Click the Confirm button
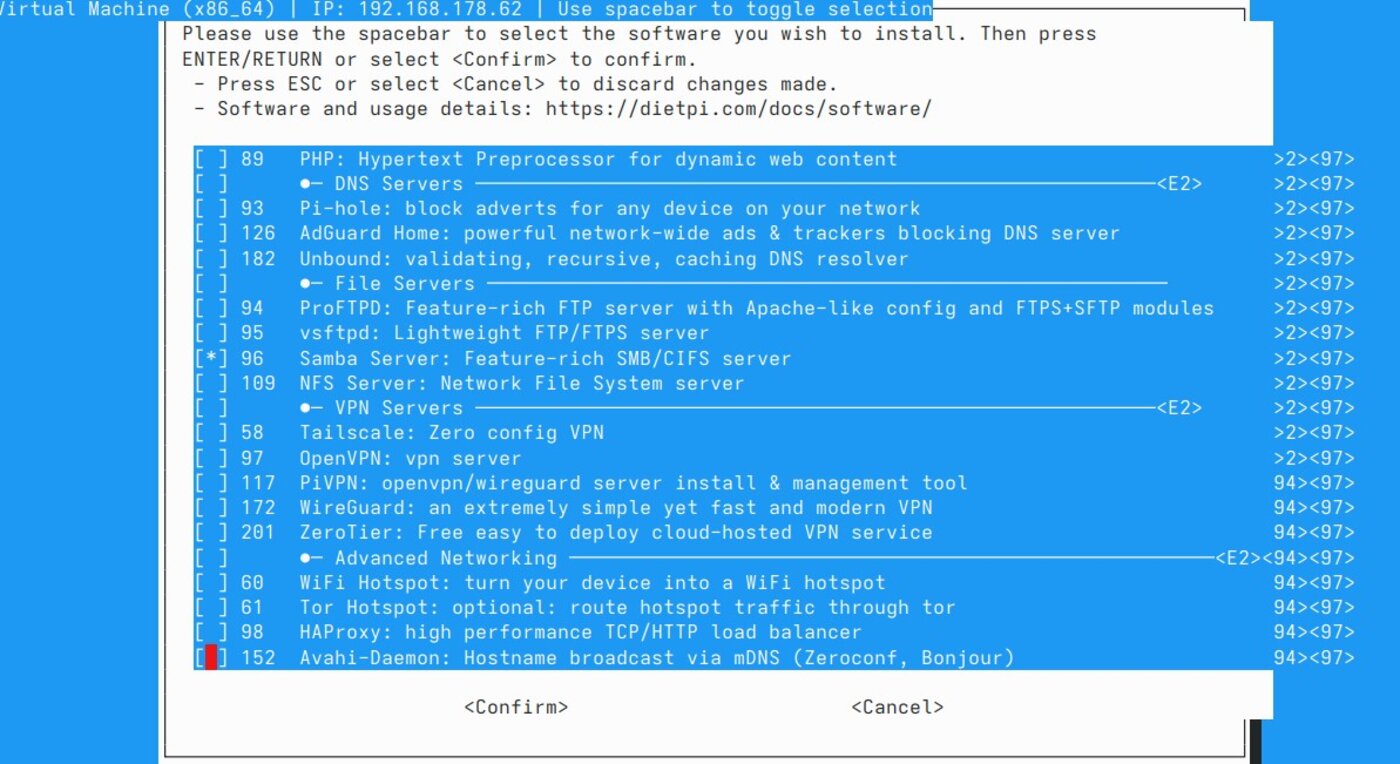Image resolution: width=1400 pixels, height=764 pixels. pos(516,707)
